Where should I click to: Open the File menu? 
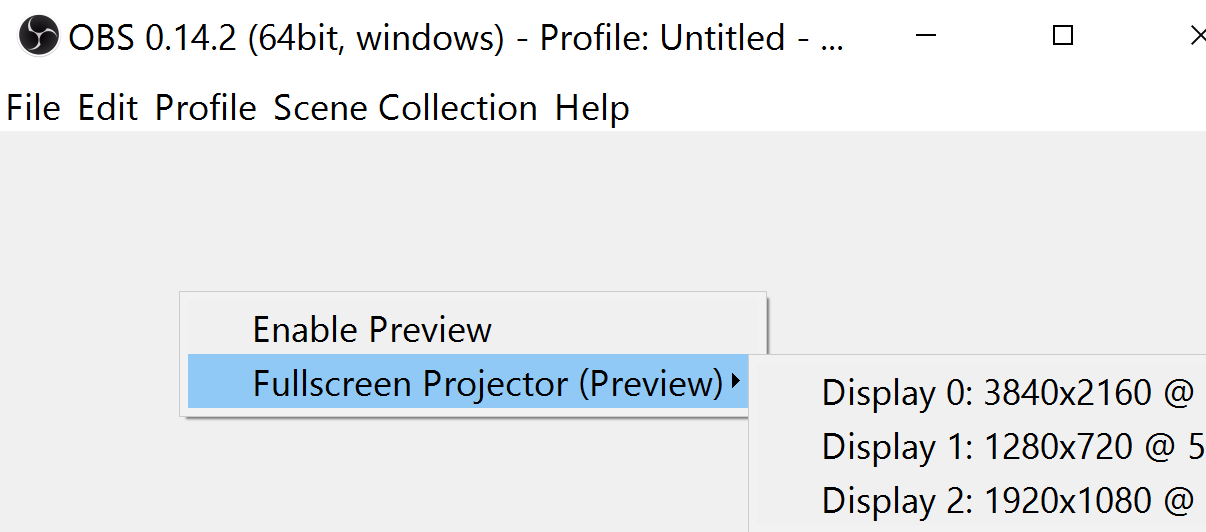pyautogui.click(x=33, y=107)
